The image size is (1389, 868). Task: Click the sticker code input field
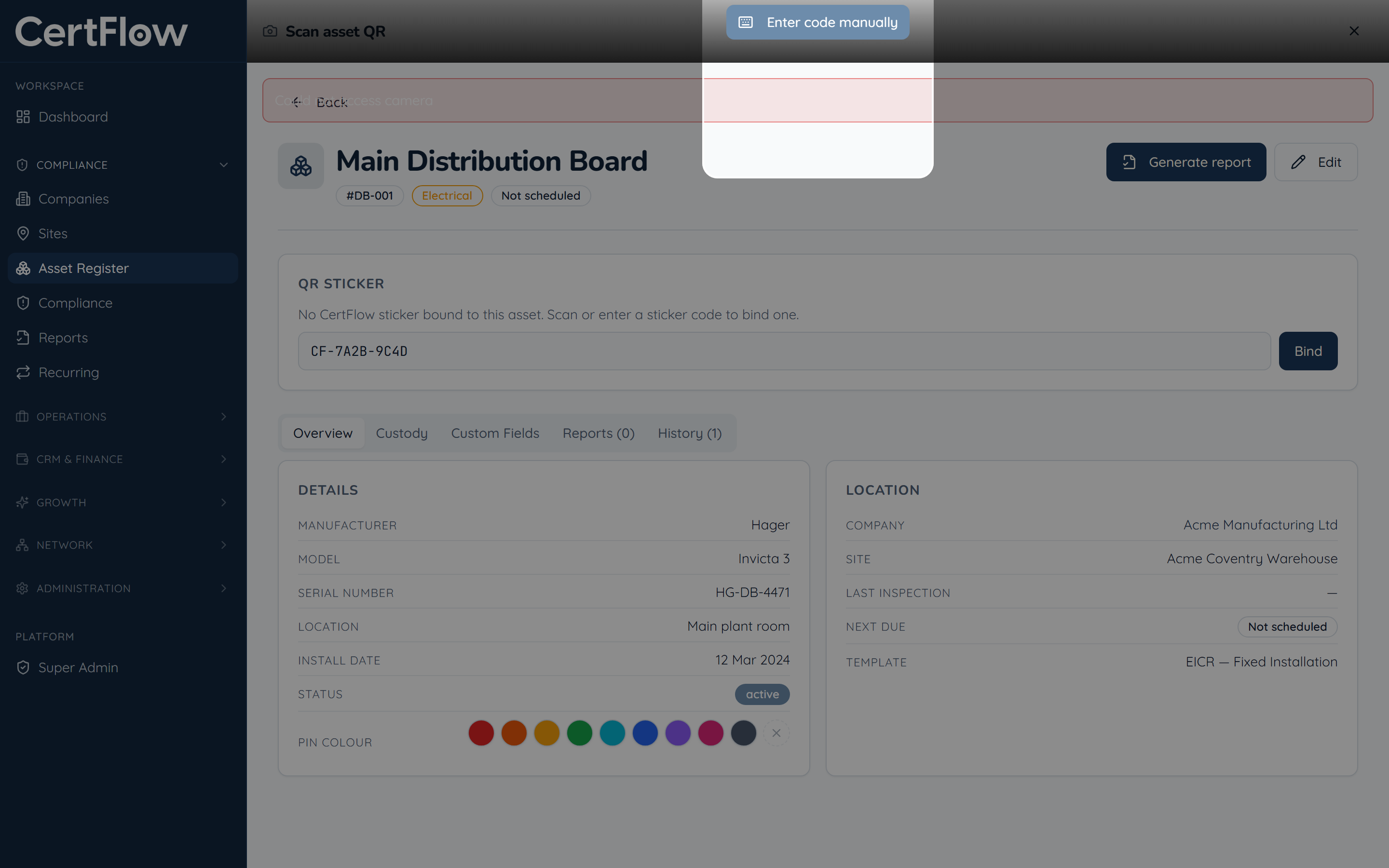pos(784,352)
